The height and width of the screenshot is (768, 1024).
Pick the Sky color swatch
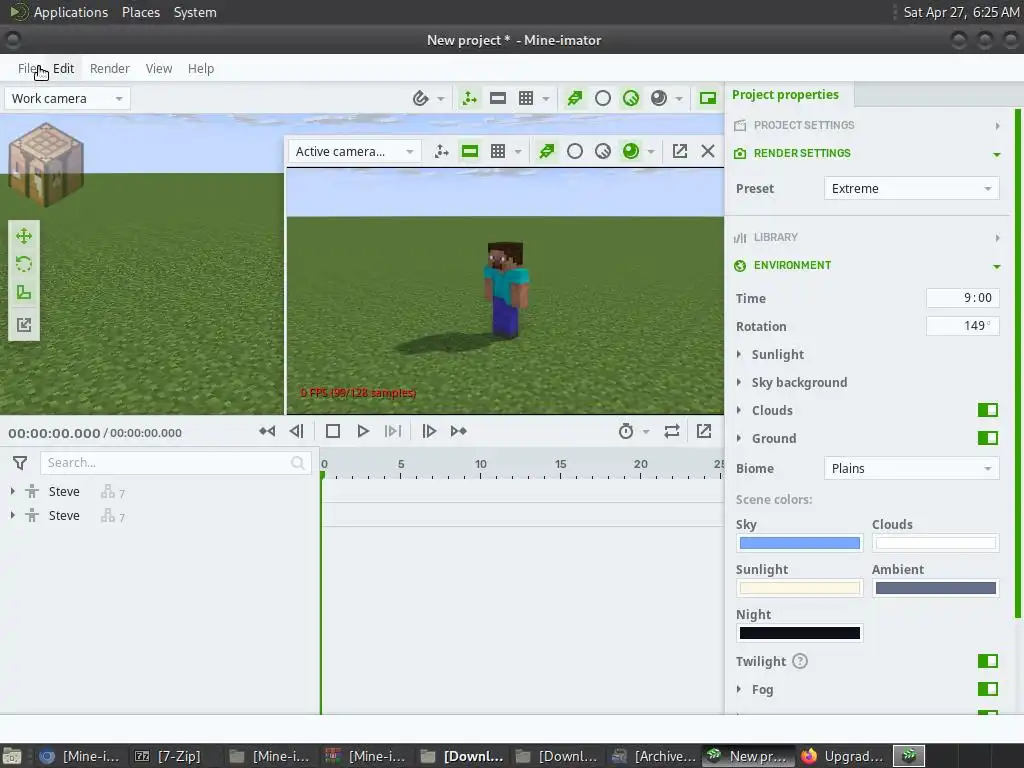pyautogui.click(x=799, y=543)
